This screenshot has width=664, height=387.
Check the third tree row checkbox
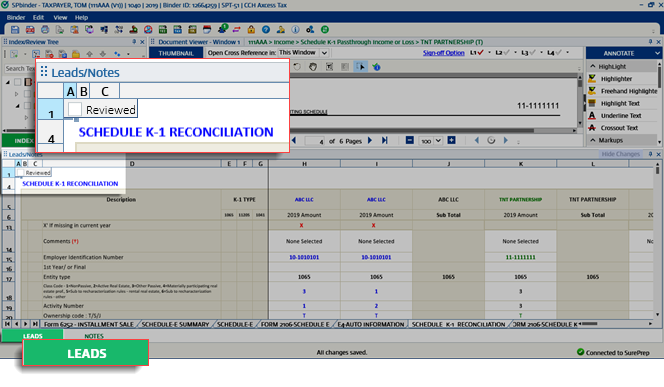(27, 106)
